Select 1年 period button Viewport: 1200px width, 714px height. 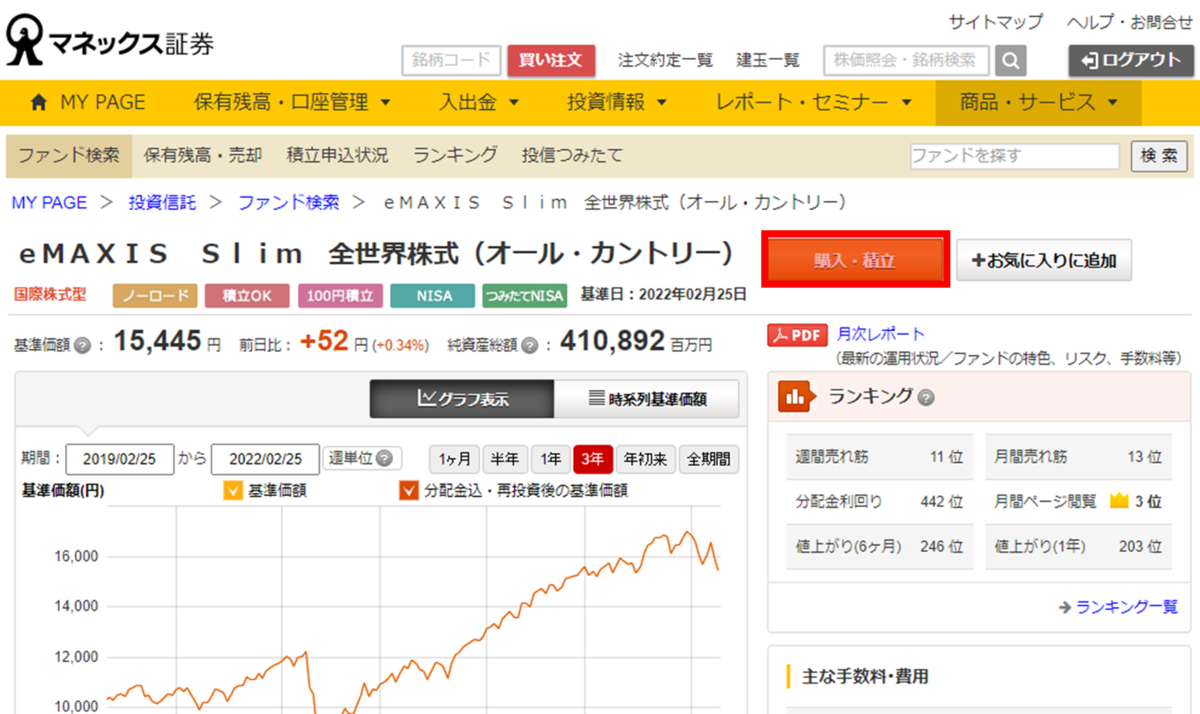pyautogui.click(x=551, y=460)
